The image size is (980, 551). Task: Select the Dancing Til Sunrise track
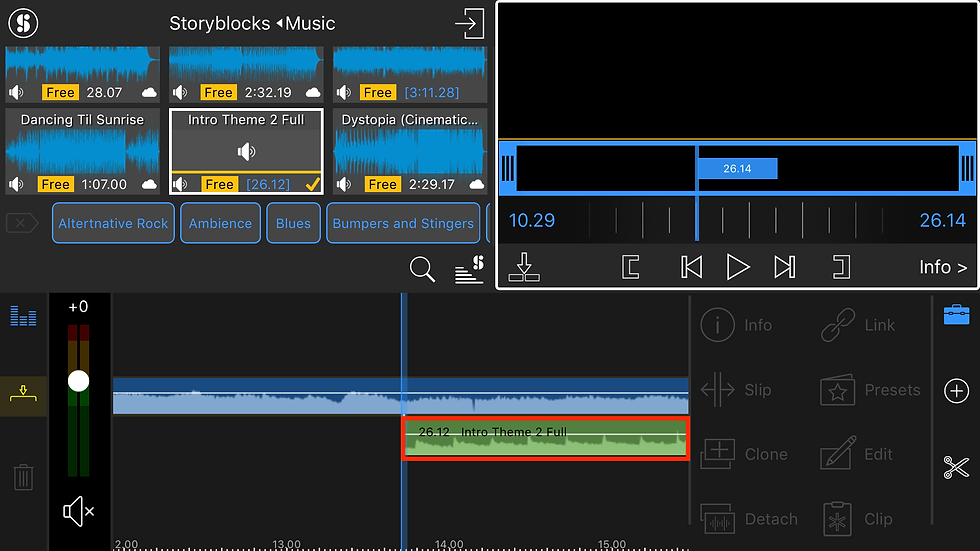tap(82, 151)
